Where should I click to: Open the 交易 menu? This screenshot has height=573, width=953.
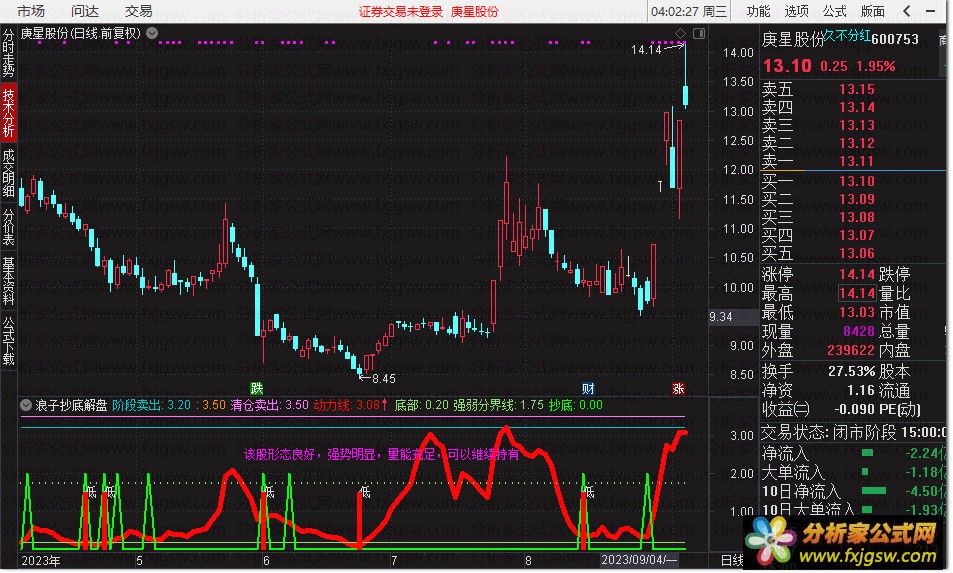(139, 11)
